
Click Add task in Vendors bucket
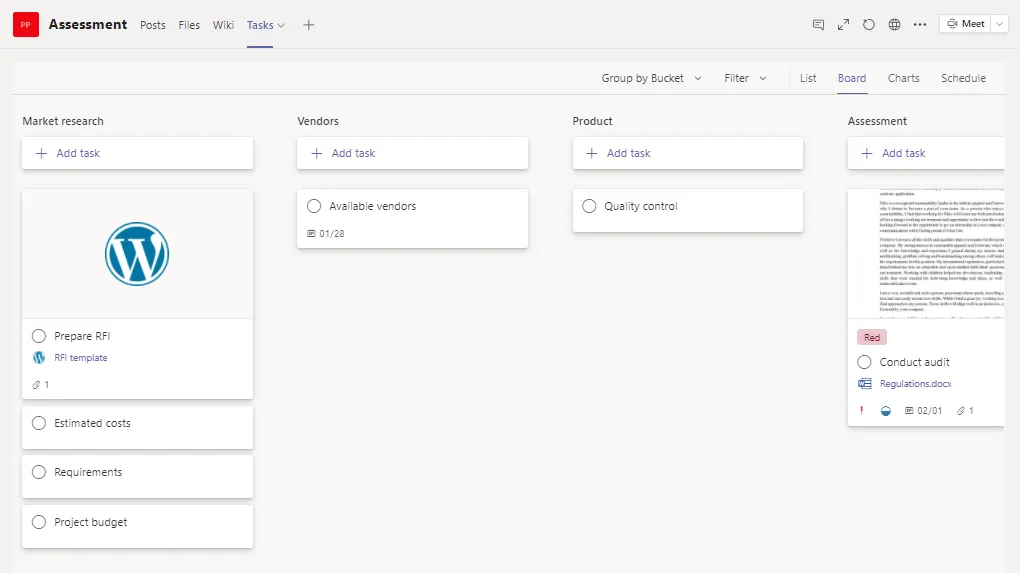pos(412,153)
